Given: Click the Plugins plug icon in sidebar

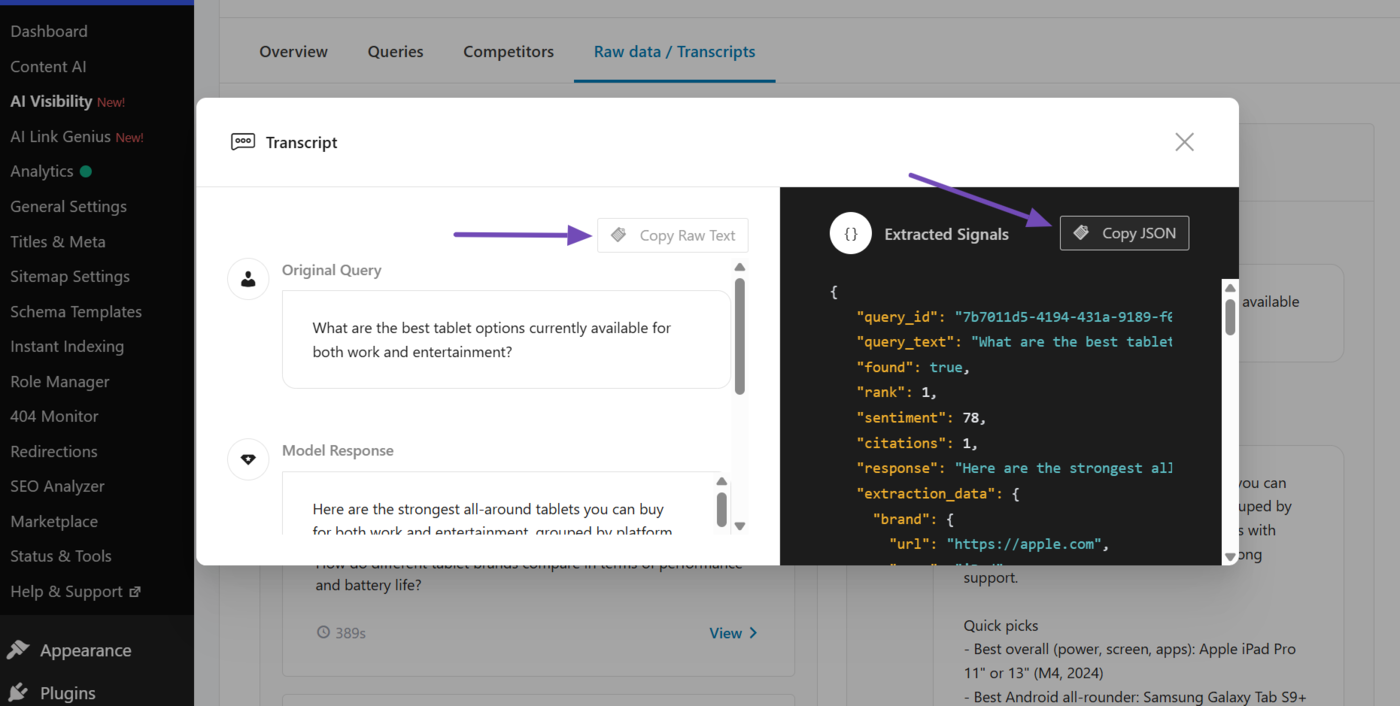Looking at the screenshot, I should (18, 693).
